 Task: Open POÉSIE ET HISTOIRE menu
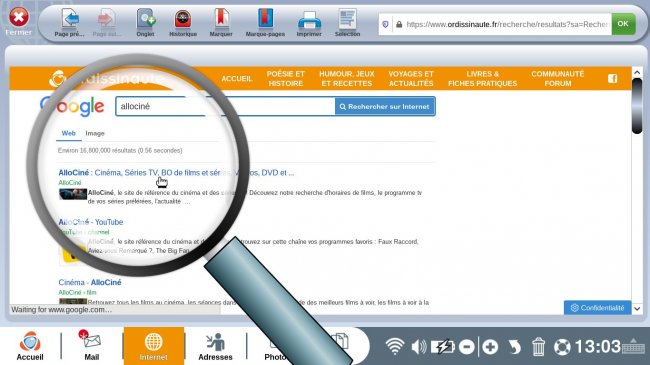pos(286,79)
